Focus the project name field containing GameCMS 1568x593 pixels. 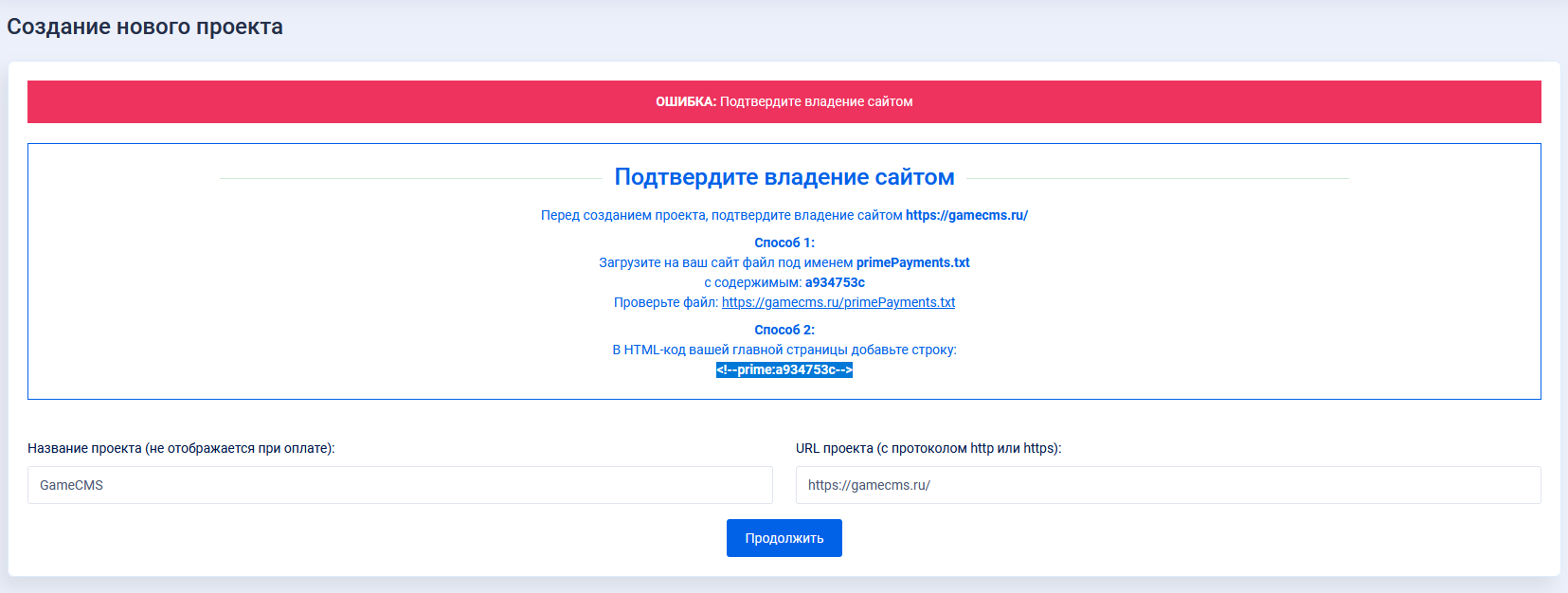[x=400, y=485]
